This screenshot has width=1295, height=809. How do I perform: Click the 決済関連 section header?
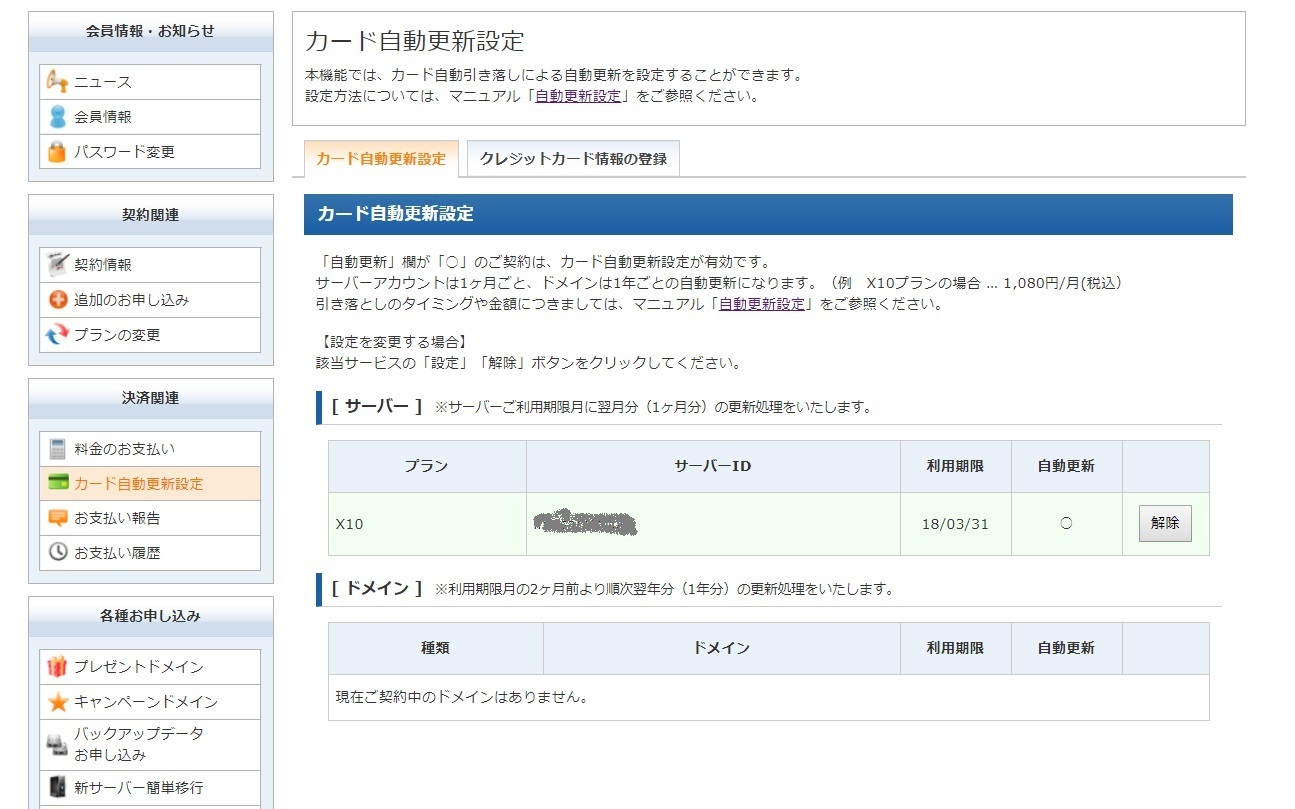point(151,398)
